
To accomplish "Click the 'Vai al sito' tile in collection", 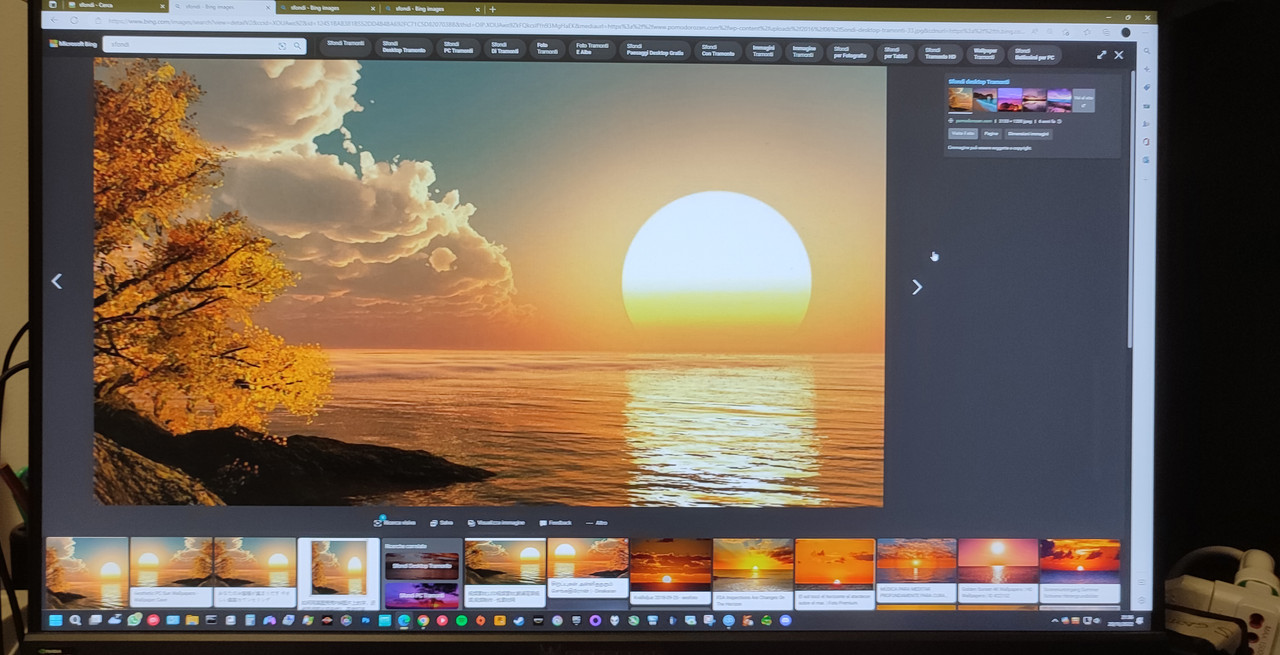I will (x=1084, y=100).
